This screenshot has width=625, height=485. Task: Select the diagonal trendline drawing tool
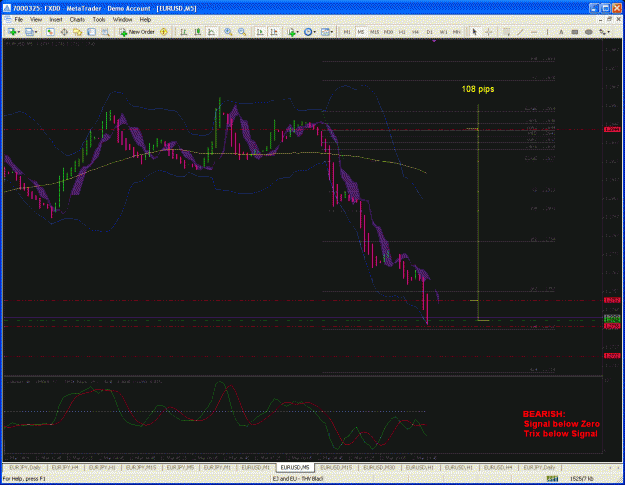(520, 32)
